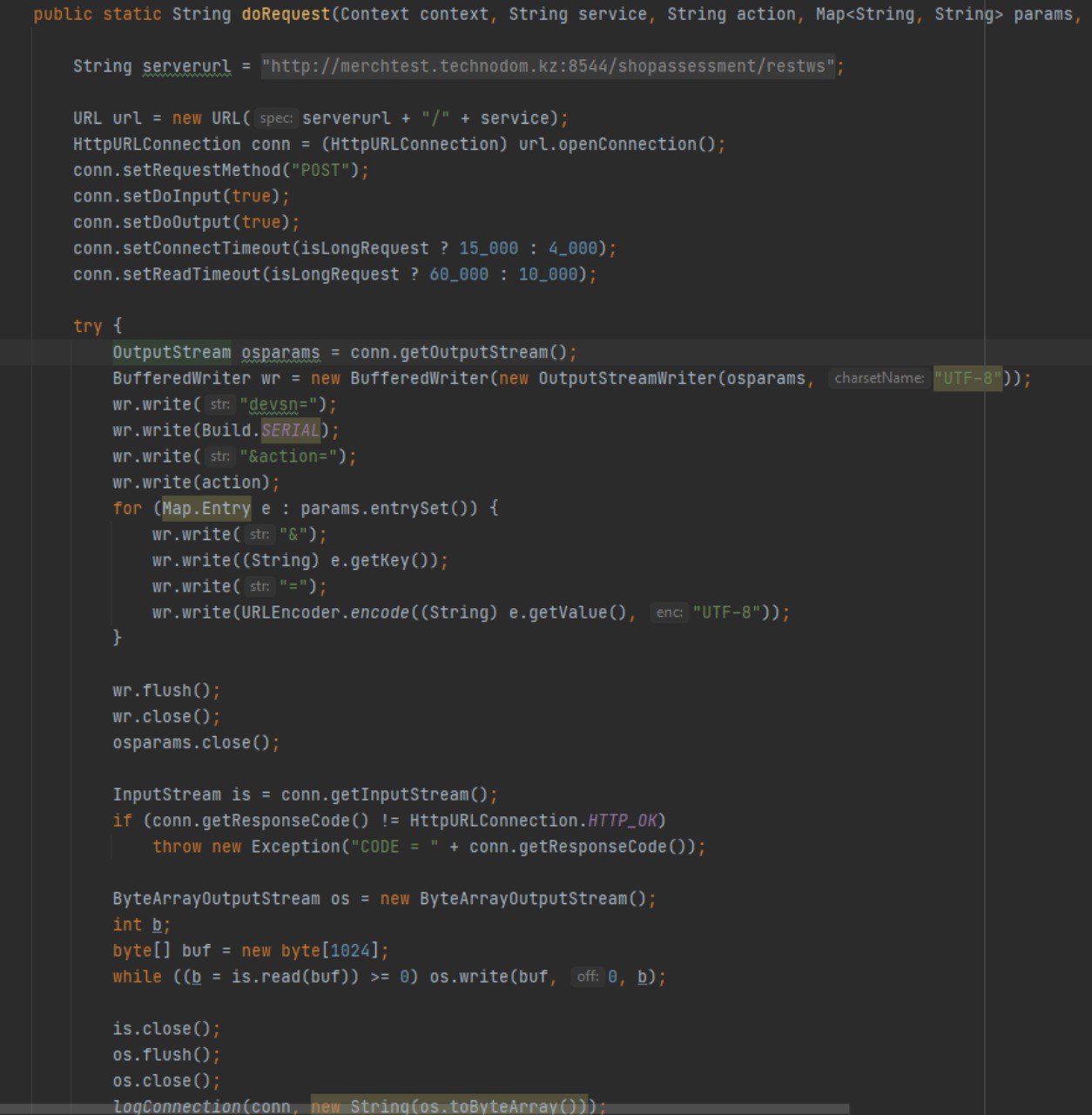
Task: Click the setReadTimeout method call
Action: 192,275
